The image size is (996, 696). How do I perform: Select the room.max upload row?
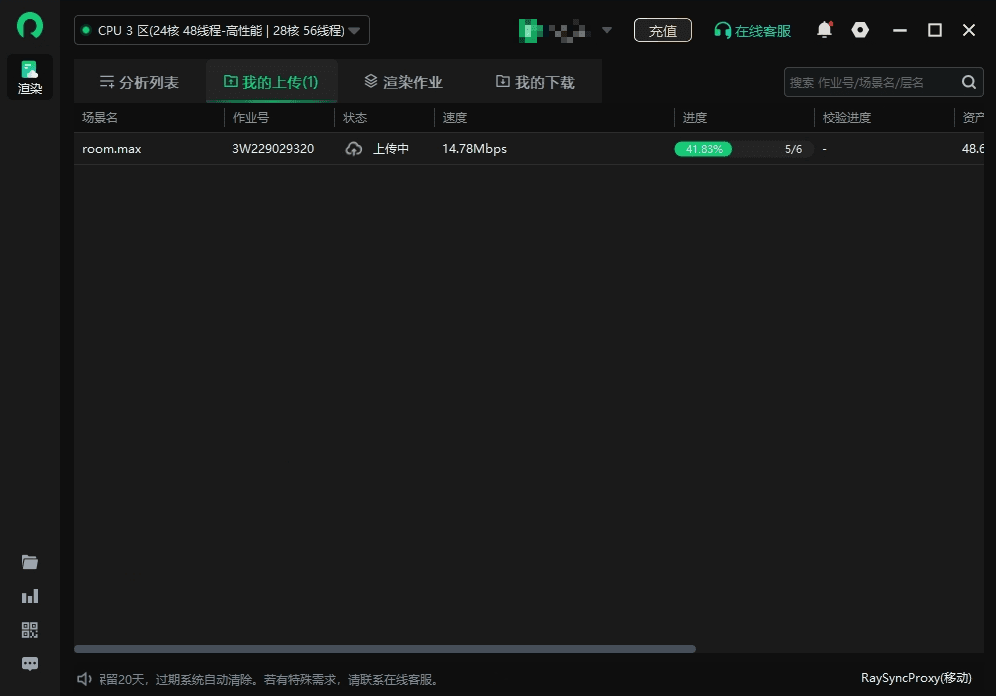tap(112, 149)
